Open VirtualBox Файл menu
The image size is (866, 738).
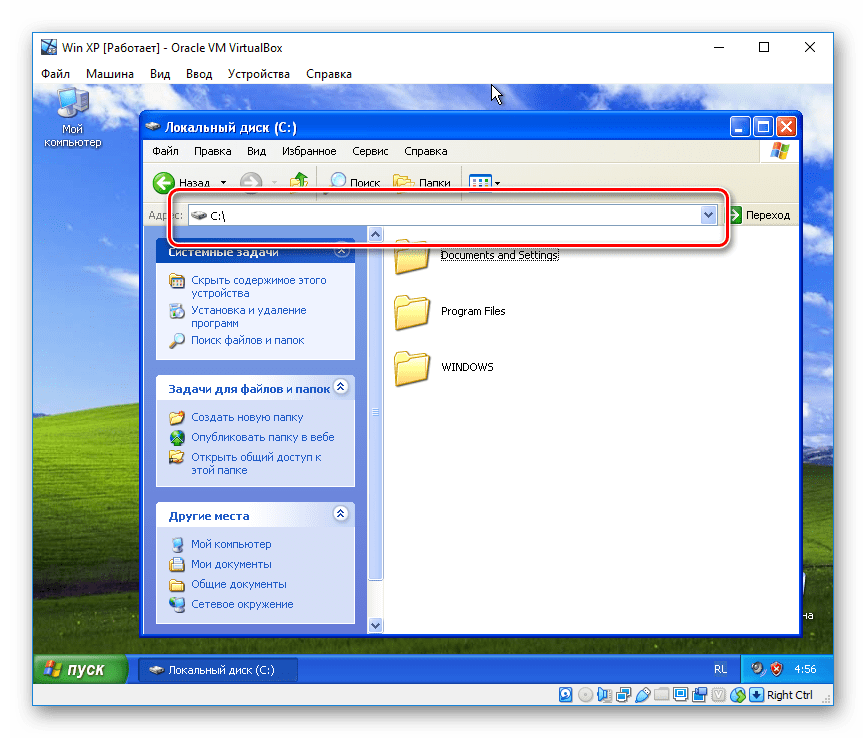point(55,73)
